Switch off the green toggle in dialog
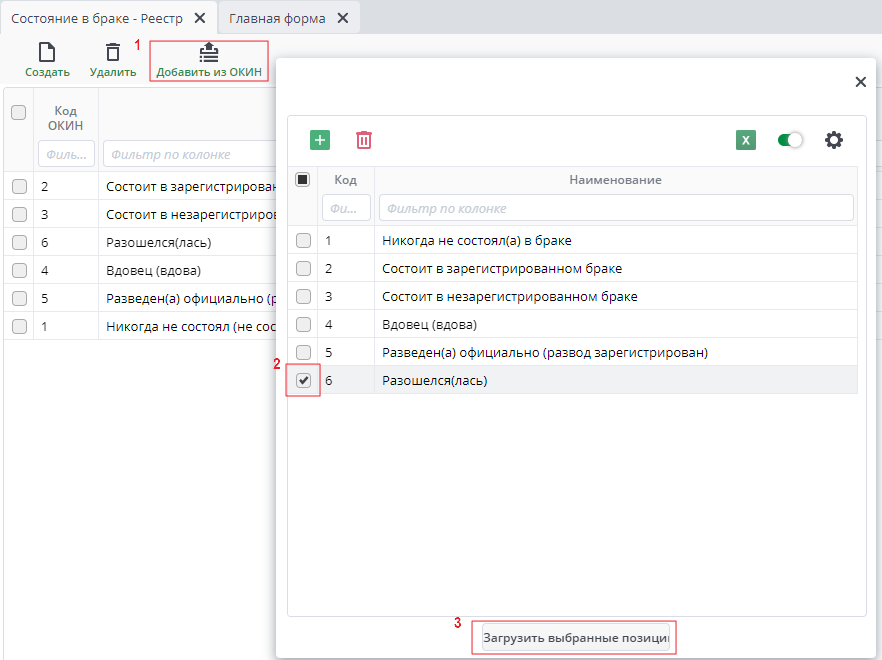The image size is (882, 660). 790,140
